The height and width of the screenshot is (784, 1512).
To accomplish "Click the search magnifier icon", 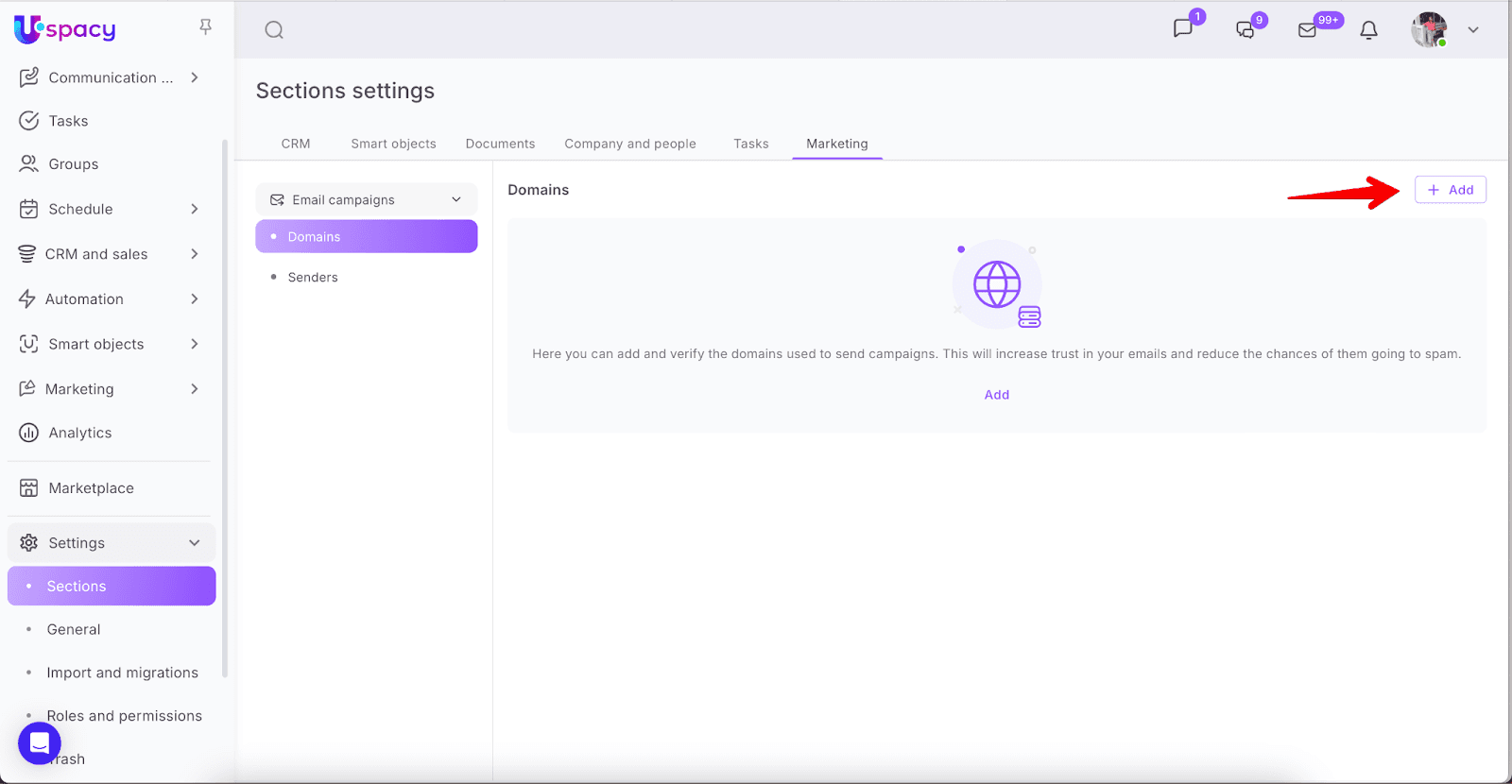I will (274, 30).
